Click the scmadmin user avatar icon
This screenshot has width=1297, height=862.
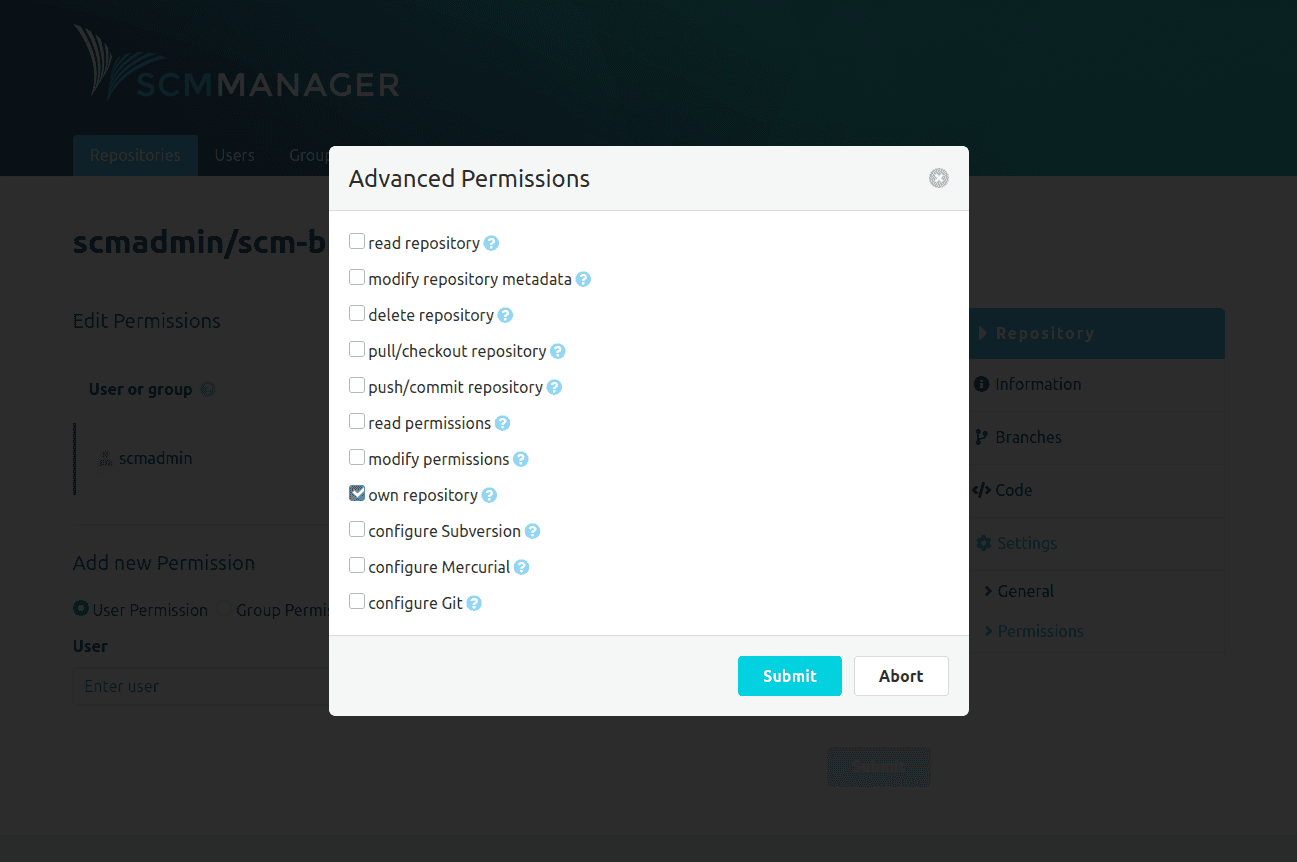click(x=106, y=458)
